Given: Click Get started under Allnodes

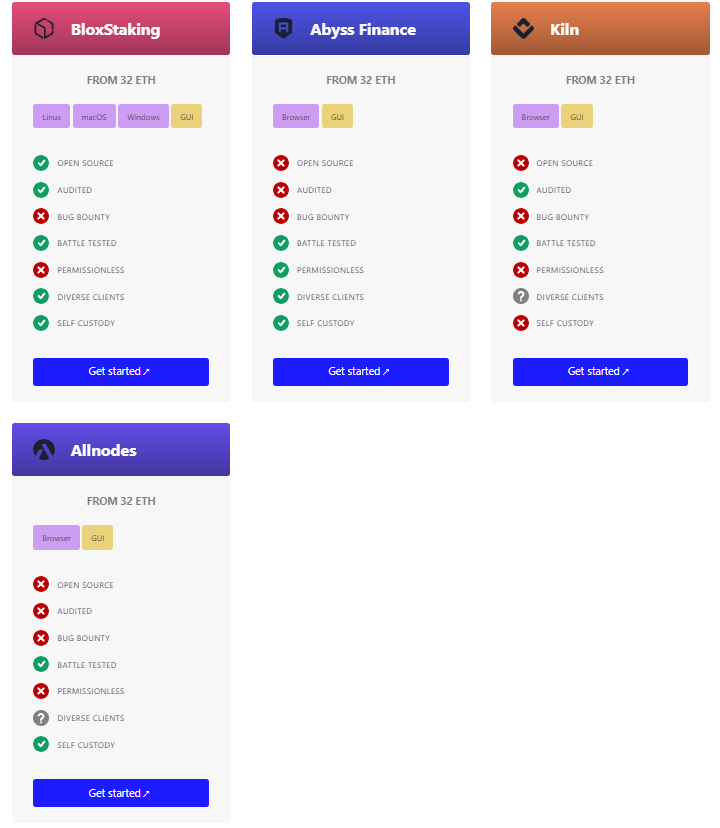Looking at the screenshot, I should pos(120,792).
